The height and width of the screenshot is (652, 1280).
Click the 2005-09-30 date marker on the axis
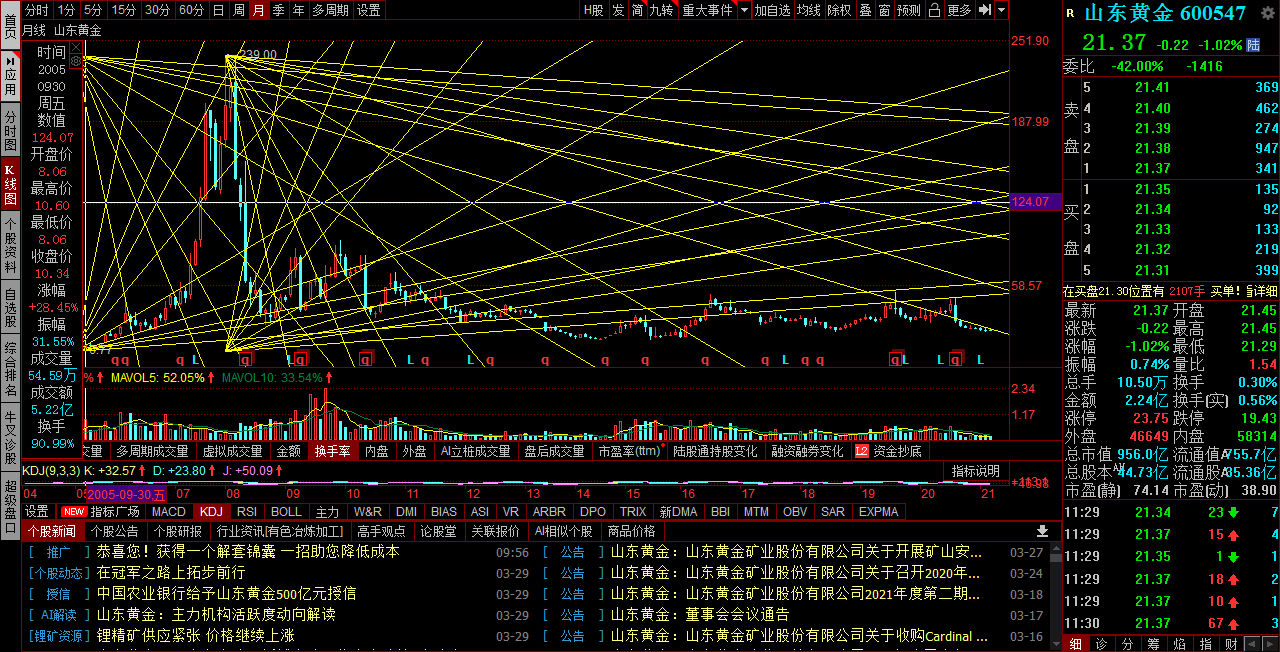click(126, 494)
